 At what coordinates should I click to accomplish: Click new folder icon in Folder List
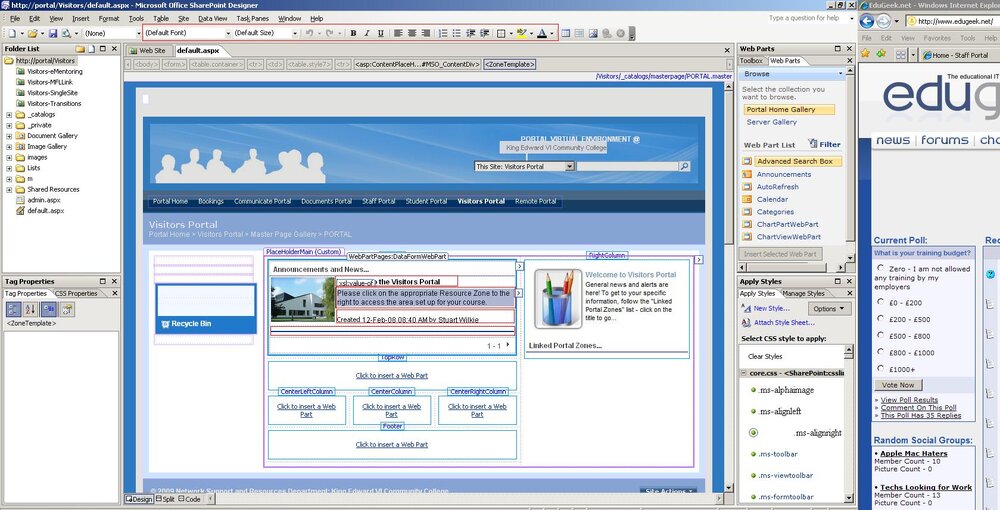pyautogui.click(x=80, y=48)
